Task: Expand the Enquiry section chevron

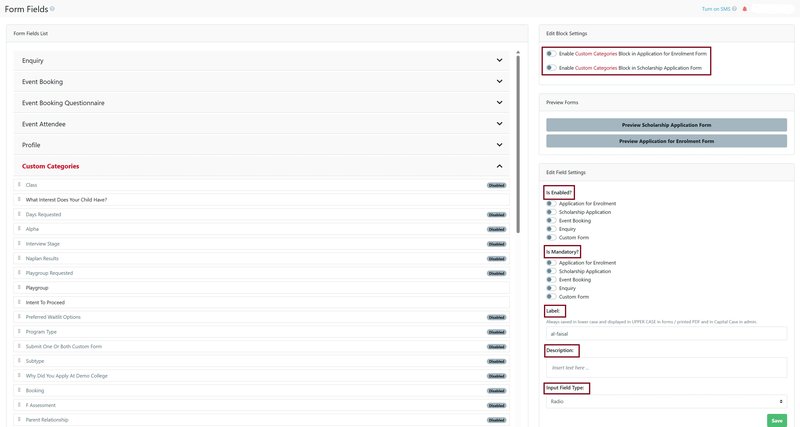Action: pos(499,60)
